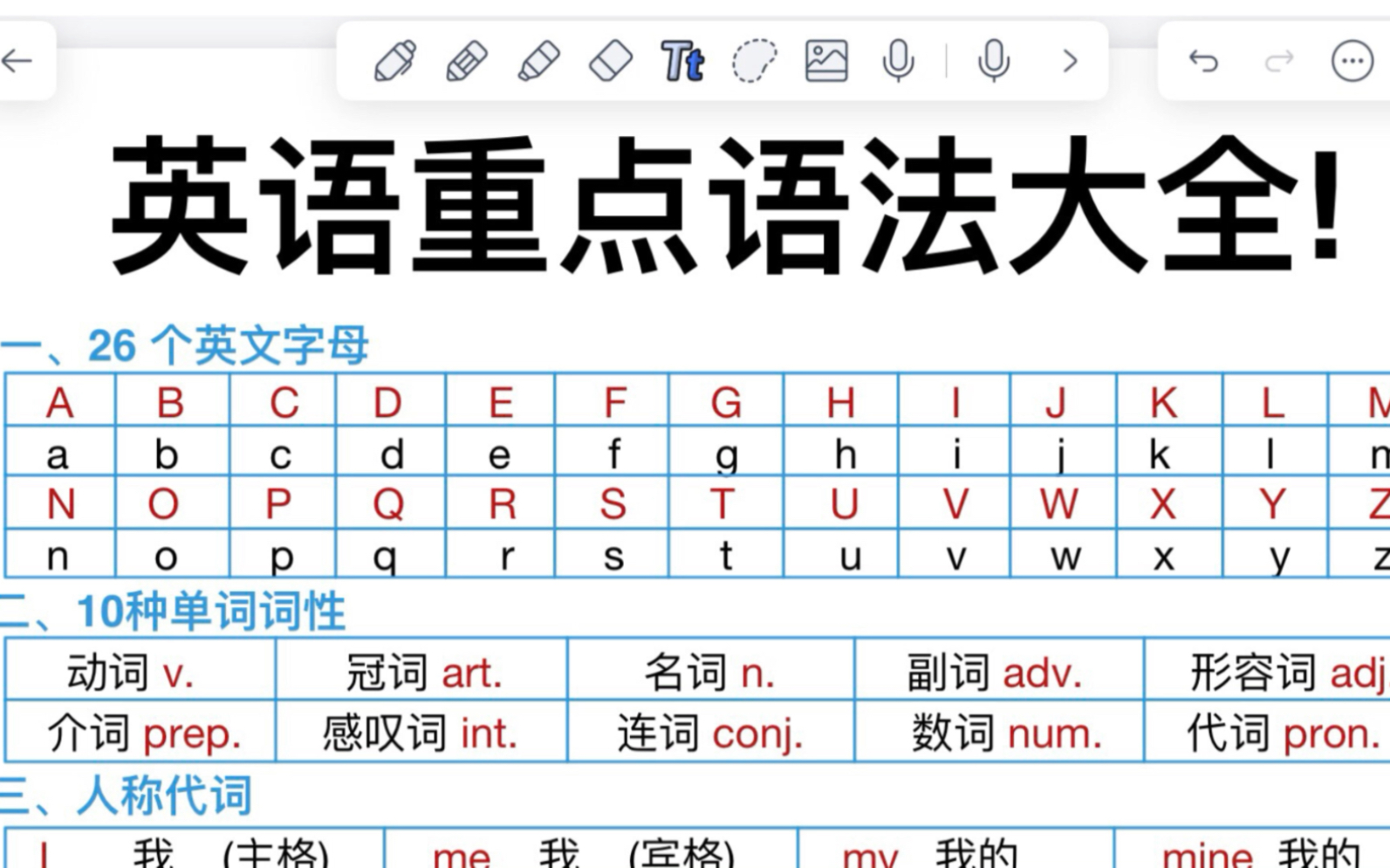The width and height of the screenshot is (1390, 868).
Task: Tap the first microphone record icon
Action: (898, 61)
